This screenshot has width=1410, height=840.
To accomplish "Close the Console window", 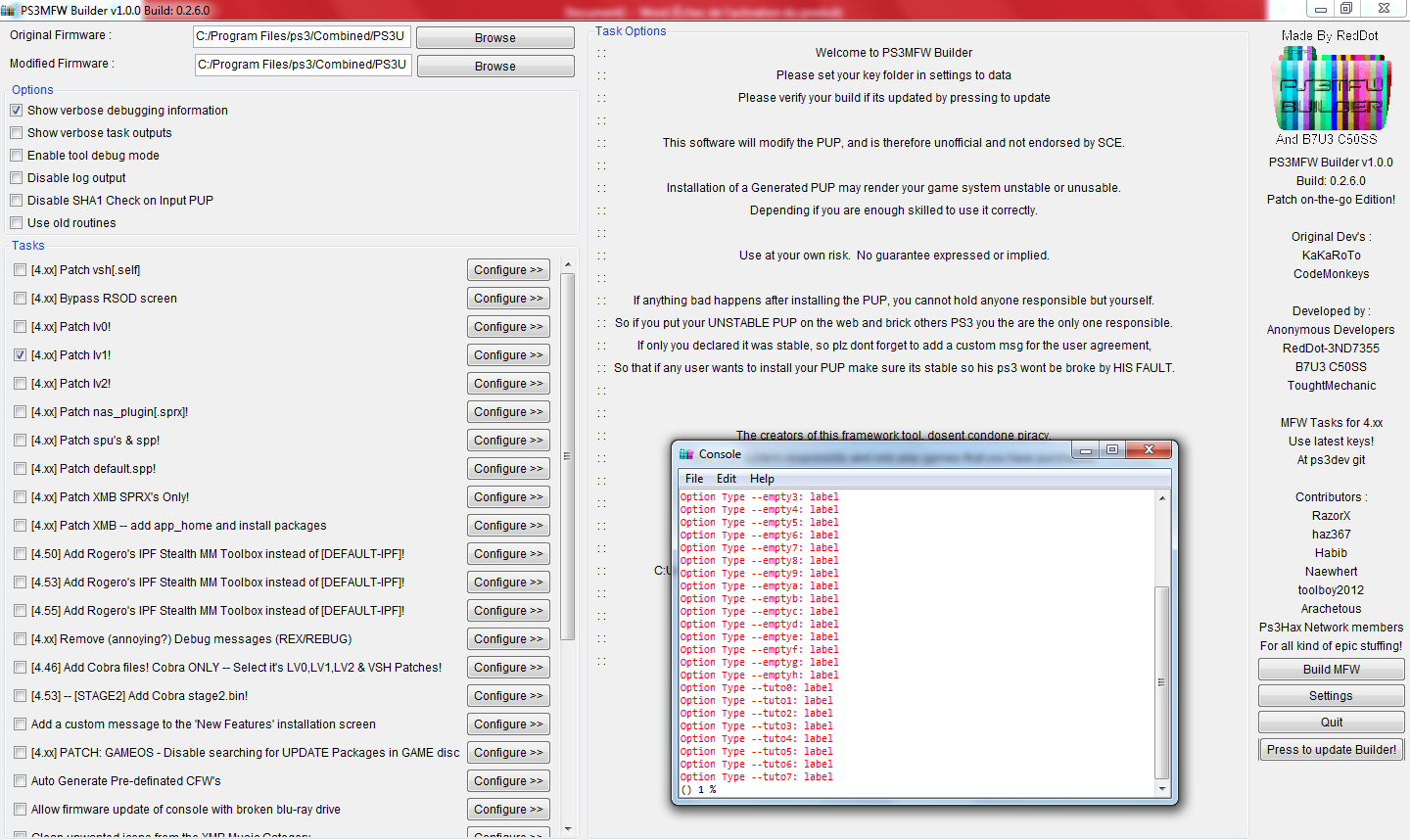I will coord(1148,449).
